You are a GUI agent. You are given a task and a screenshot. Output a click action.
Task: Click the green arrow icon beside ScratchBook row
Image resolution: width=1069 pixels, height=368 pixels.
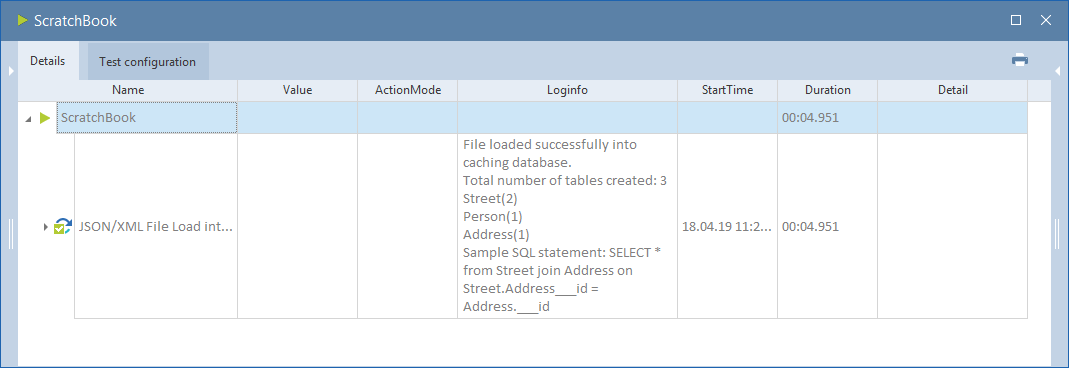coord(45,118)
